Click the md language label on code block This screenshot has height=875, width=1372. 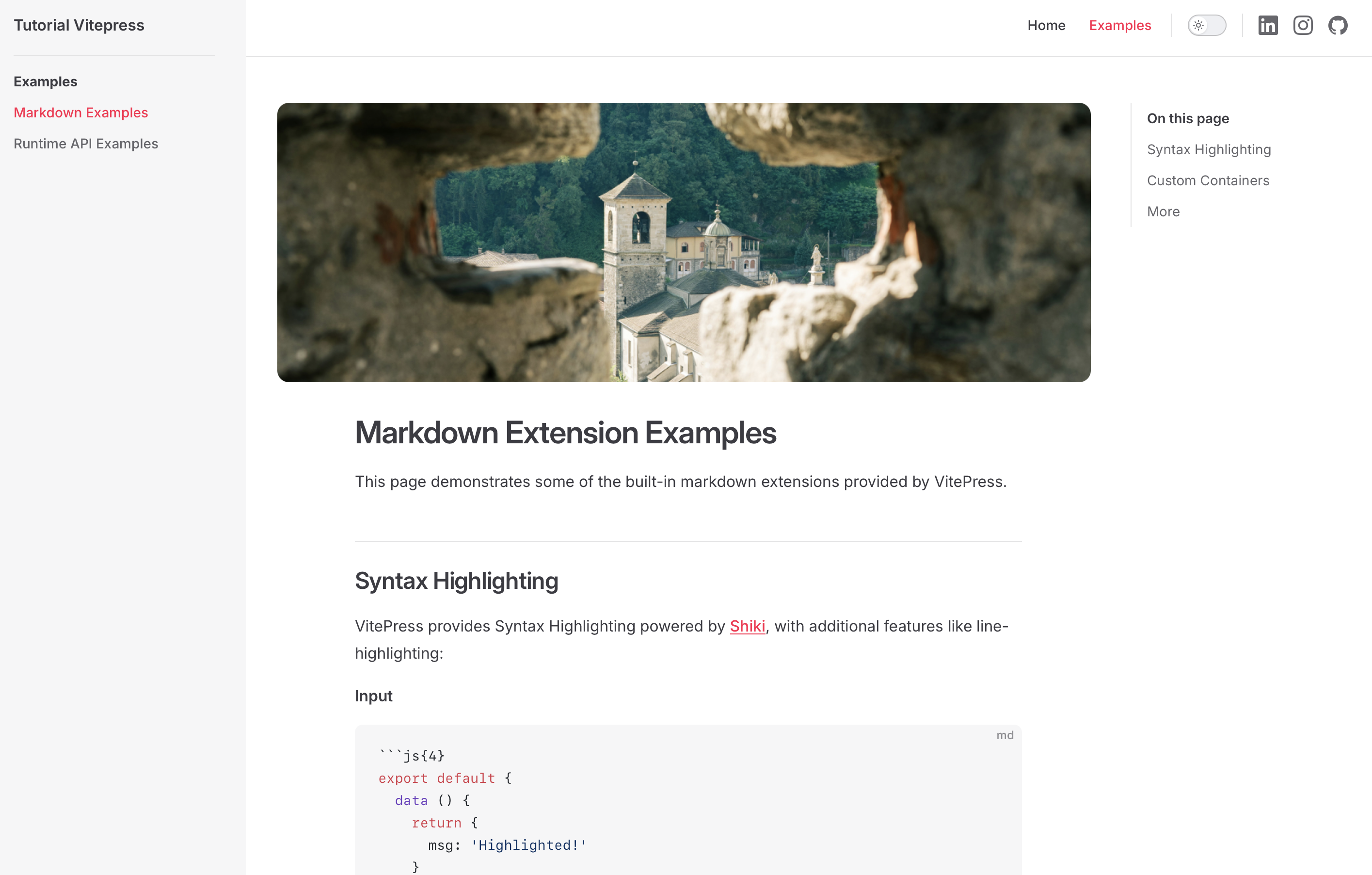1005,735
